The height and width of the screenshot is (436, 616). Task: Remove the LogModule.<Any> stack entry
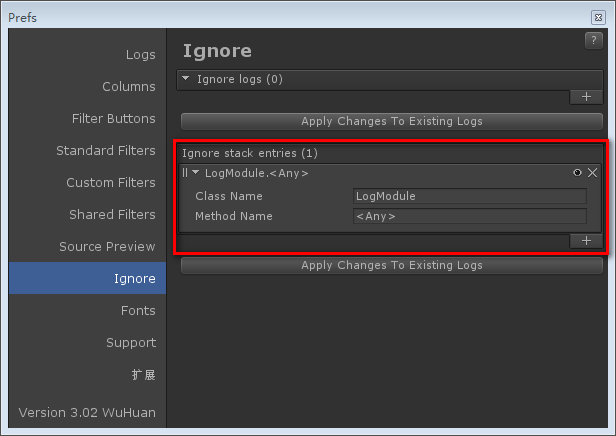pos(592,173)
